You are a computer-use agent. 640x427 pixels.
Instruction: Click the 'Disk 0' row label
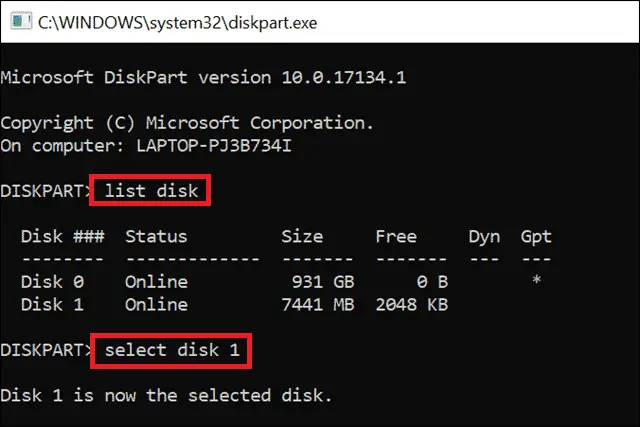52,282
